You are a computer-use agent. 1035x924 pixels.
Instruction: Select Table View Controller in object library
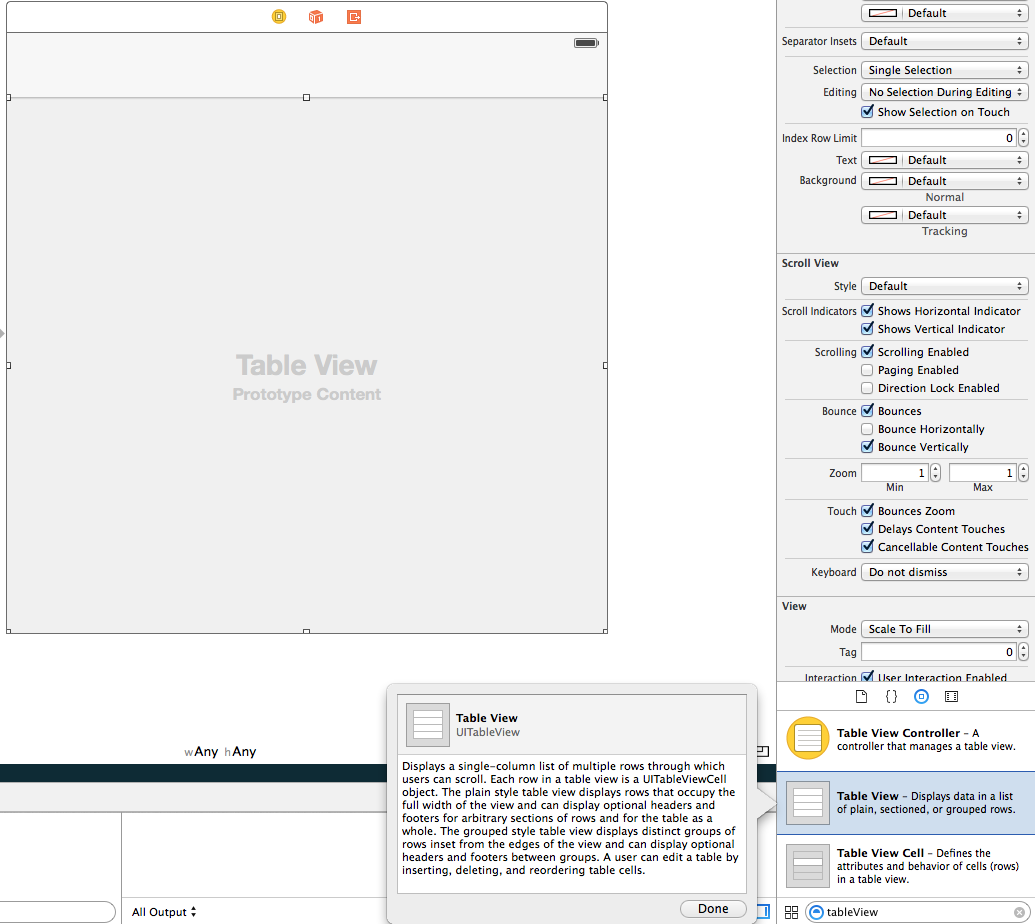[x=906, y=740]
